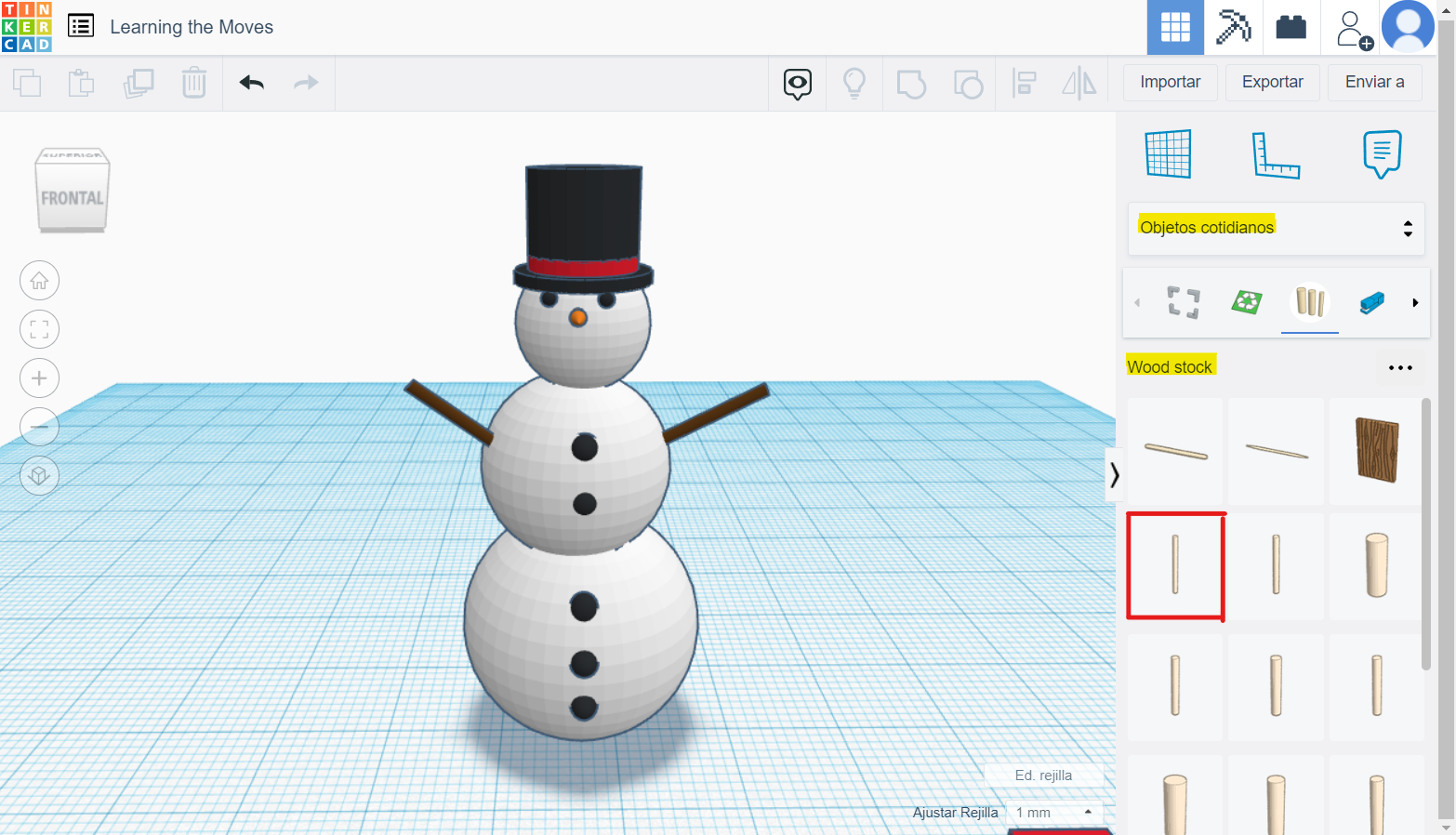Click the Ungroup shapes icon
Viewport: 1456px width, 835px height.
coord(968,84)
